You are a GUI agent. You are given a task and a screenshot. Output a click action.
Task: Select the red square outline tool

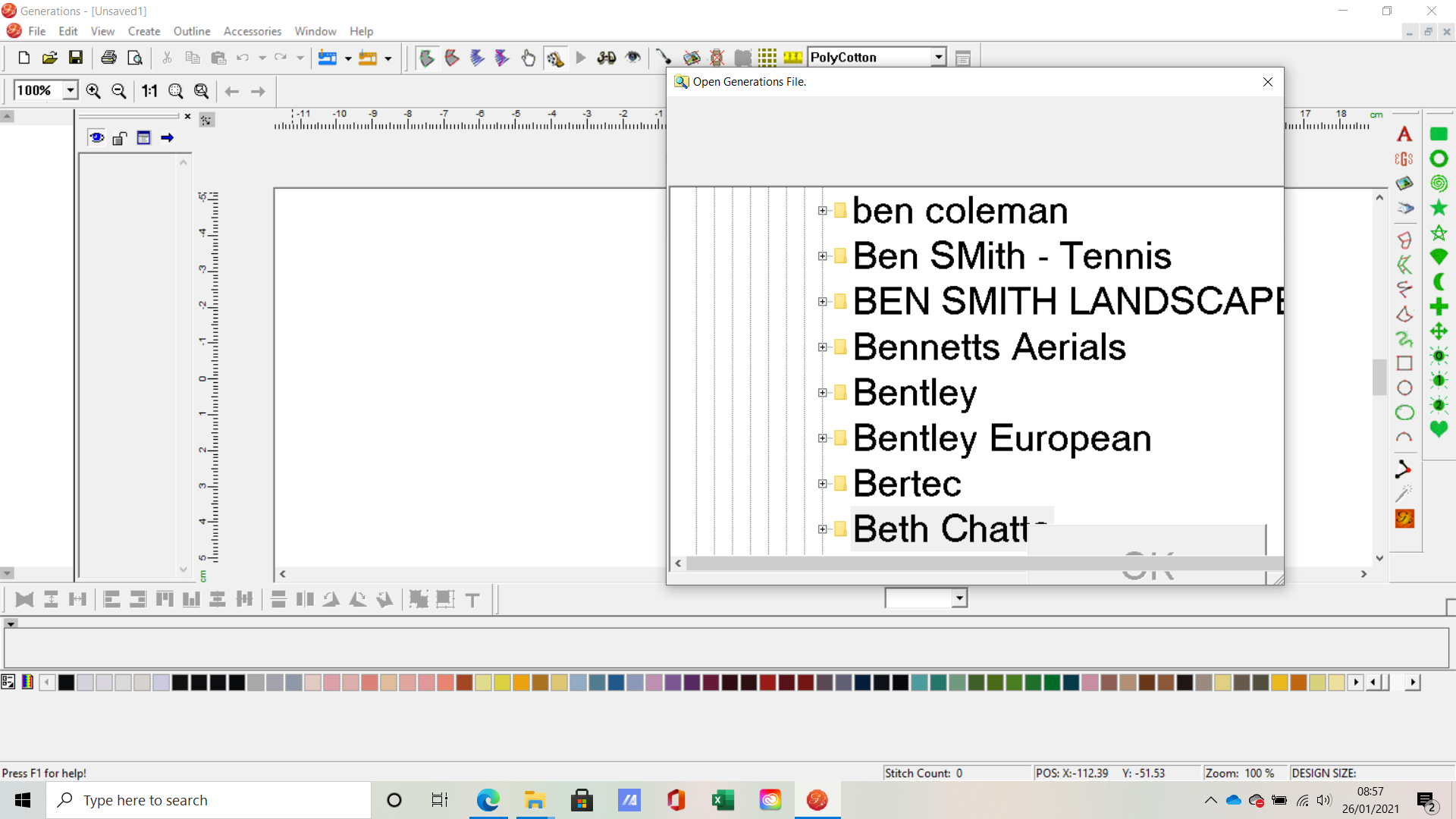click(1404, 363)
